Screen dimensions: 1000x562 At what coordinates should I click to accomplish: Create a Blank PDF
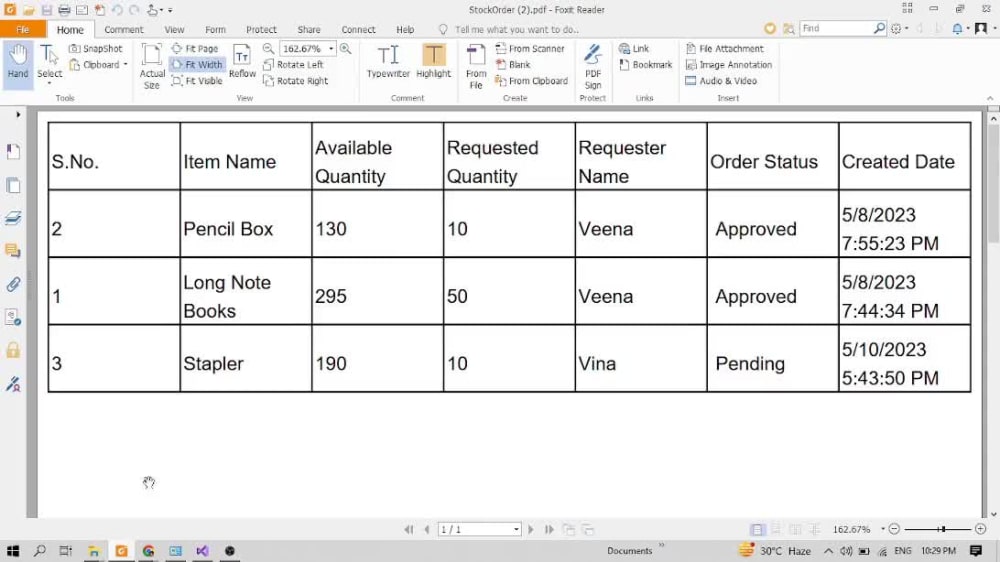[513, 64]
